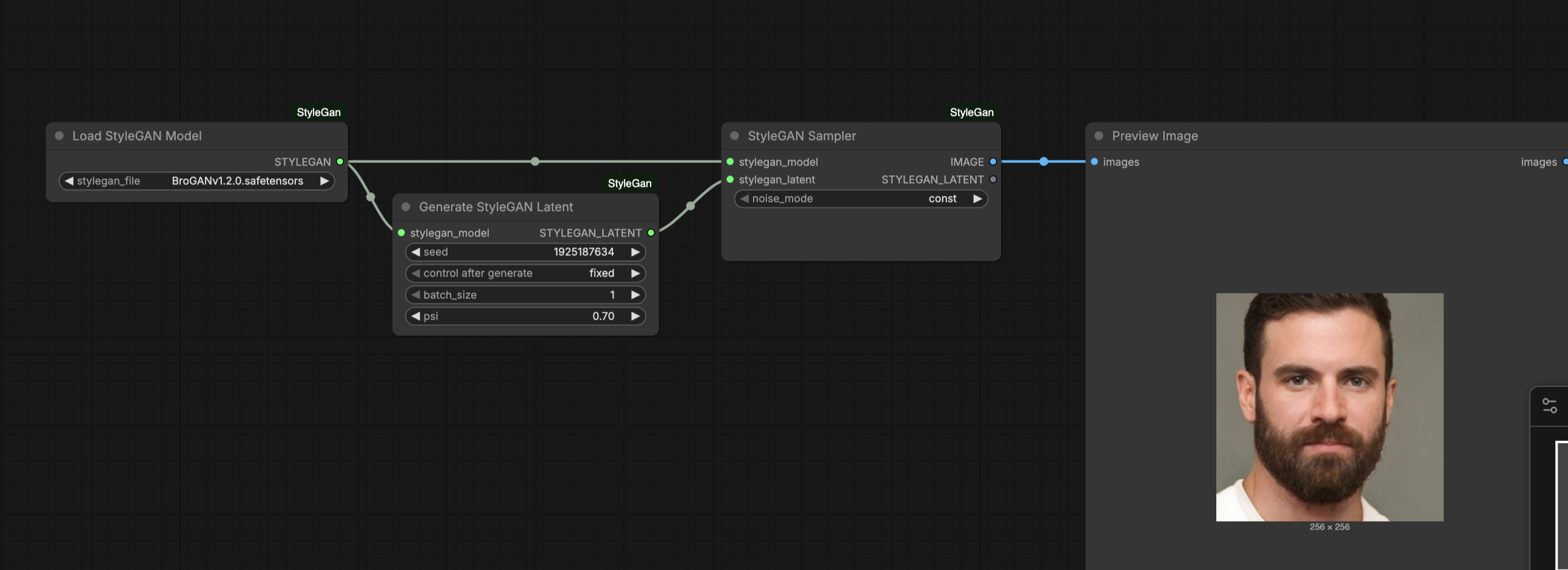Collapse the Load StyleGAN Model node dot
Screen dimensions: 1568x570
(x=59, y=136)
